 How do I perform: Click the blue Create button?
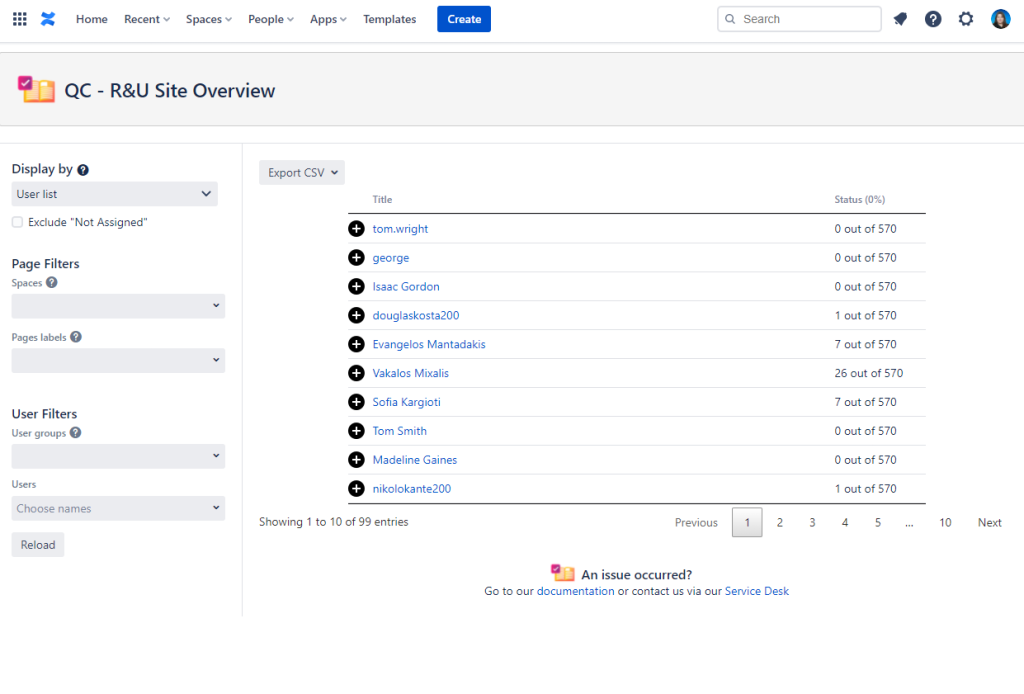pyautogui.click(x=464, y=19)
